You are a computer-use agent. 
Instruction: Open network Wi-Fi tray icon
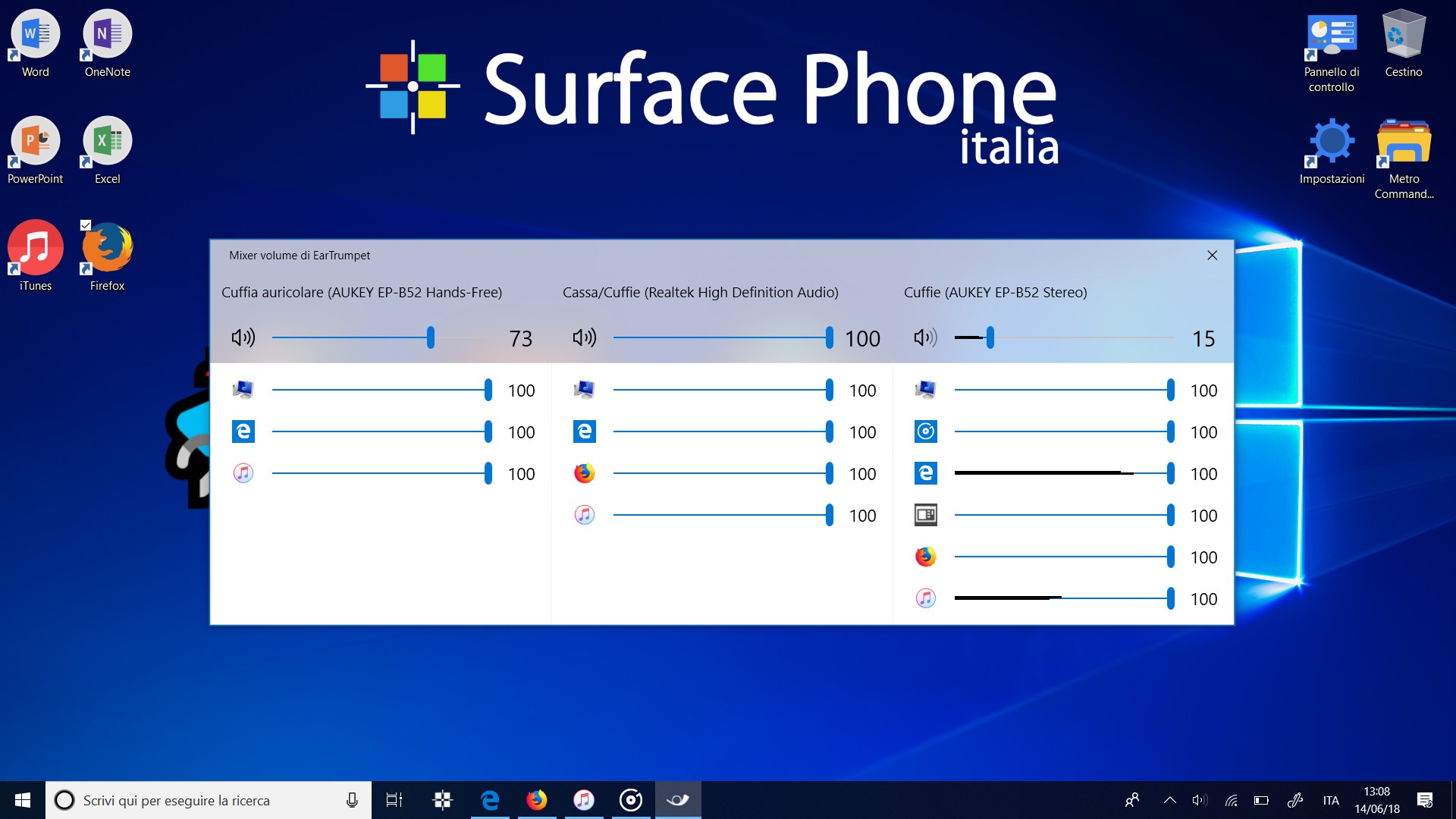(x=1232, y=800)
